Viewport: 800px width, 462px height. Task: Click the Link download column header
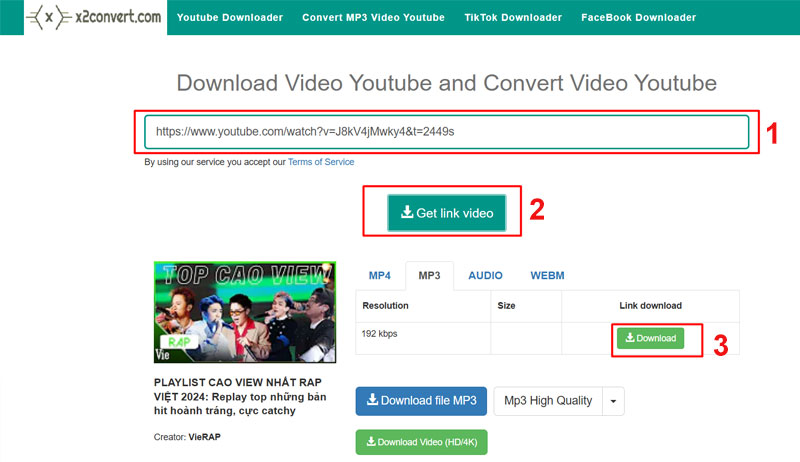(x=651, y=305)
